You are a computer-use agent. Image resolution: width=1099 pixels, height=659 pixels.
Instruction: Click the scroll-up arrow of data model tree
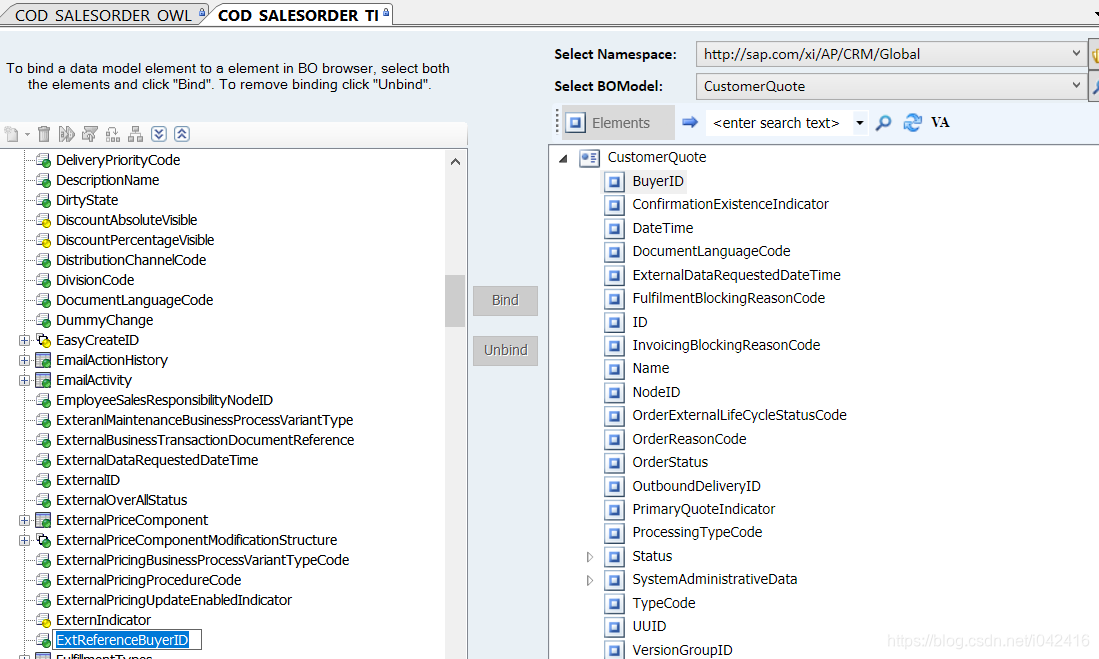point(455,162)
